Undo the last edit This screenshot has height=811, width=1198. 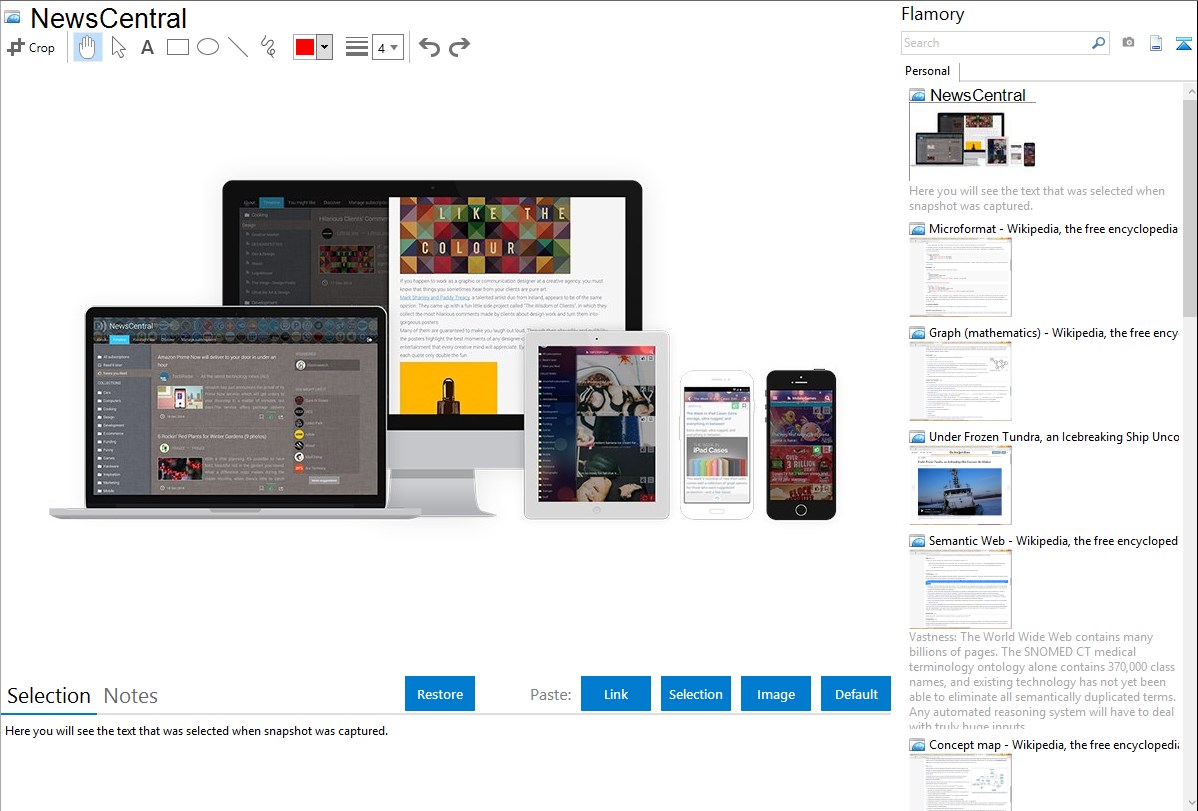[429, 47]
